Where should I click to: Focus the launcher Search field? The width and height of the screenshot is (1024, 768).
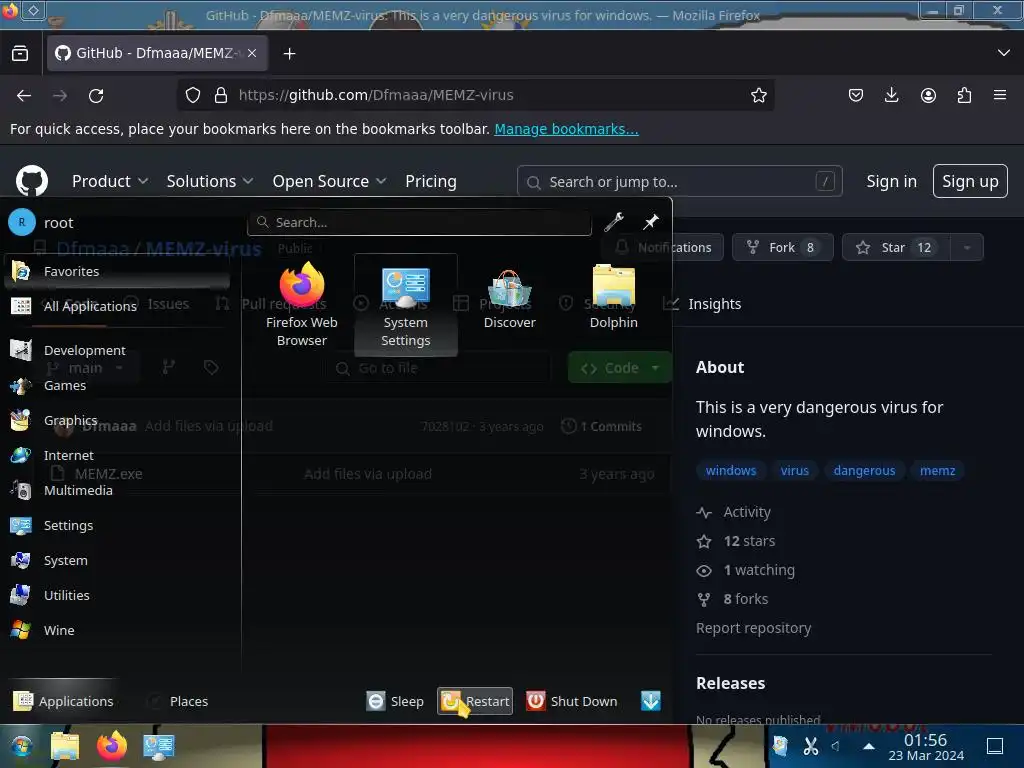click(419, 222)
